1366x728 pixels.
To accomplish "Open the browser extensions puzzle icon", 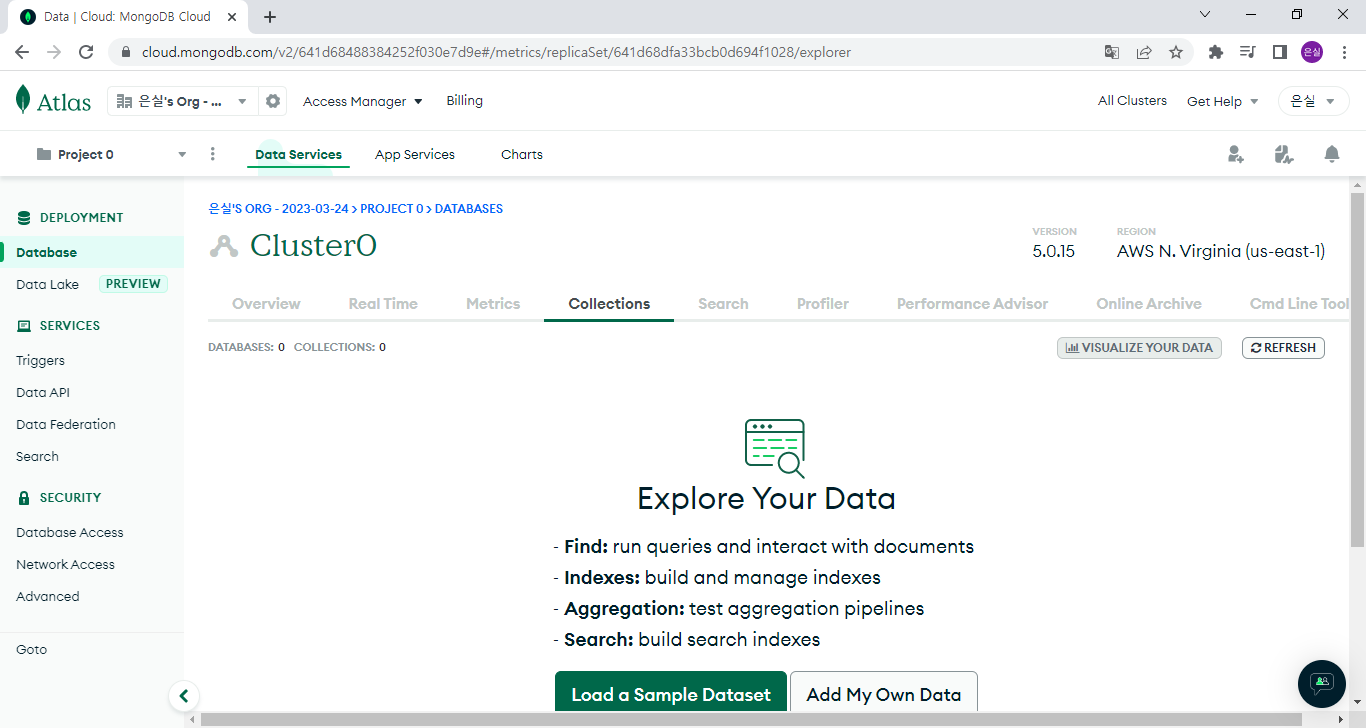I will (1216, 52).
